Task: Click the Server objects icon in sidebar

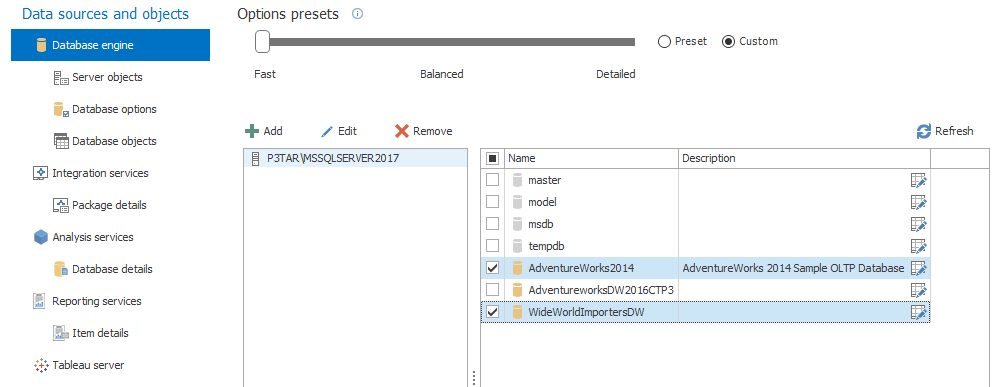Action: tap(61, 77)
